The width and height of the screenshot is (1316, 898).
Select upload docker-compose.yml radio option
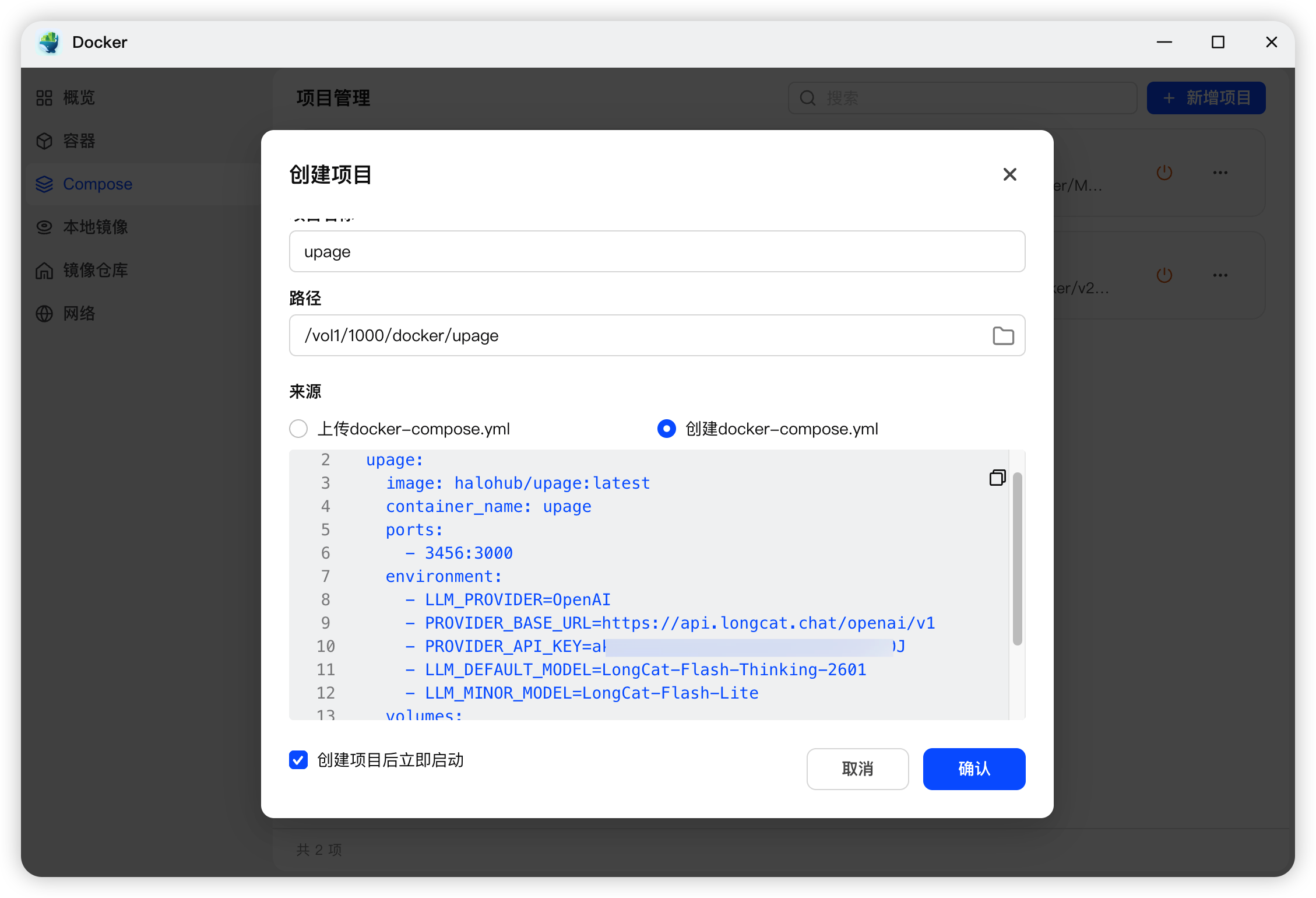pyautogui.click(x=298, y=429)
